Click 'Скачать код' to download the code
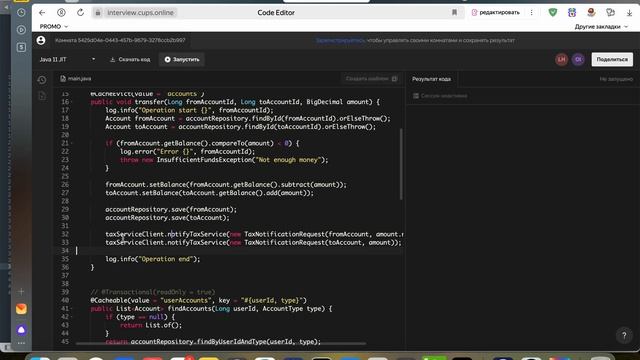 click(x=130, y=60)
